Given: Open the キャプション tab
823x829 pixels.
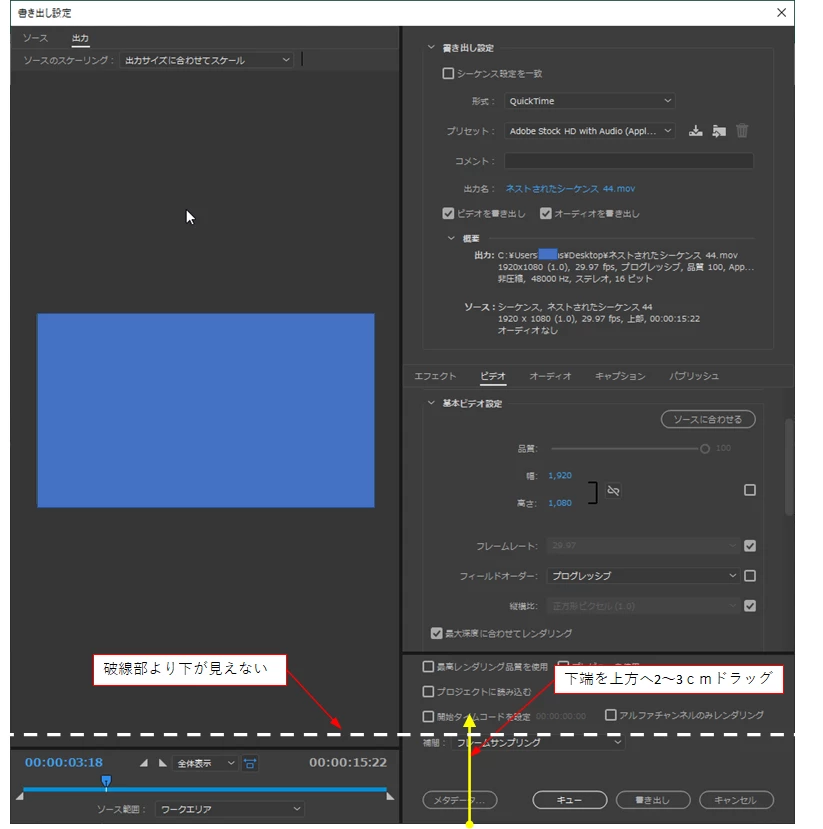Looking at the screenshot, I should pos(620,376).
